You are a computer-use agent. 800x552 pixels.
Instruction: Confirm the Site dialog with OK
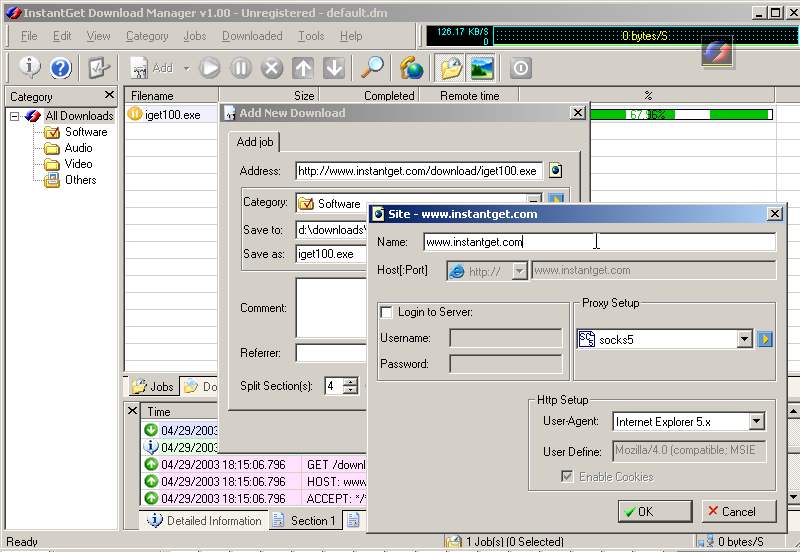coord(655,511)
